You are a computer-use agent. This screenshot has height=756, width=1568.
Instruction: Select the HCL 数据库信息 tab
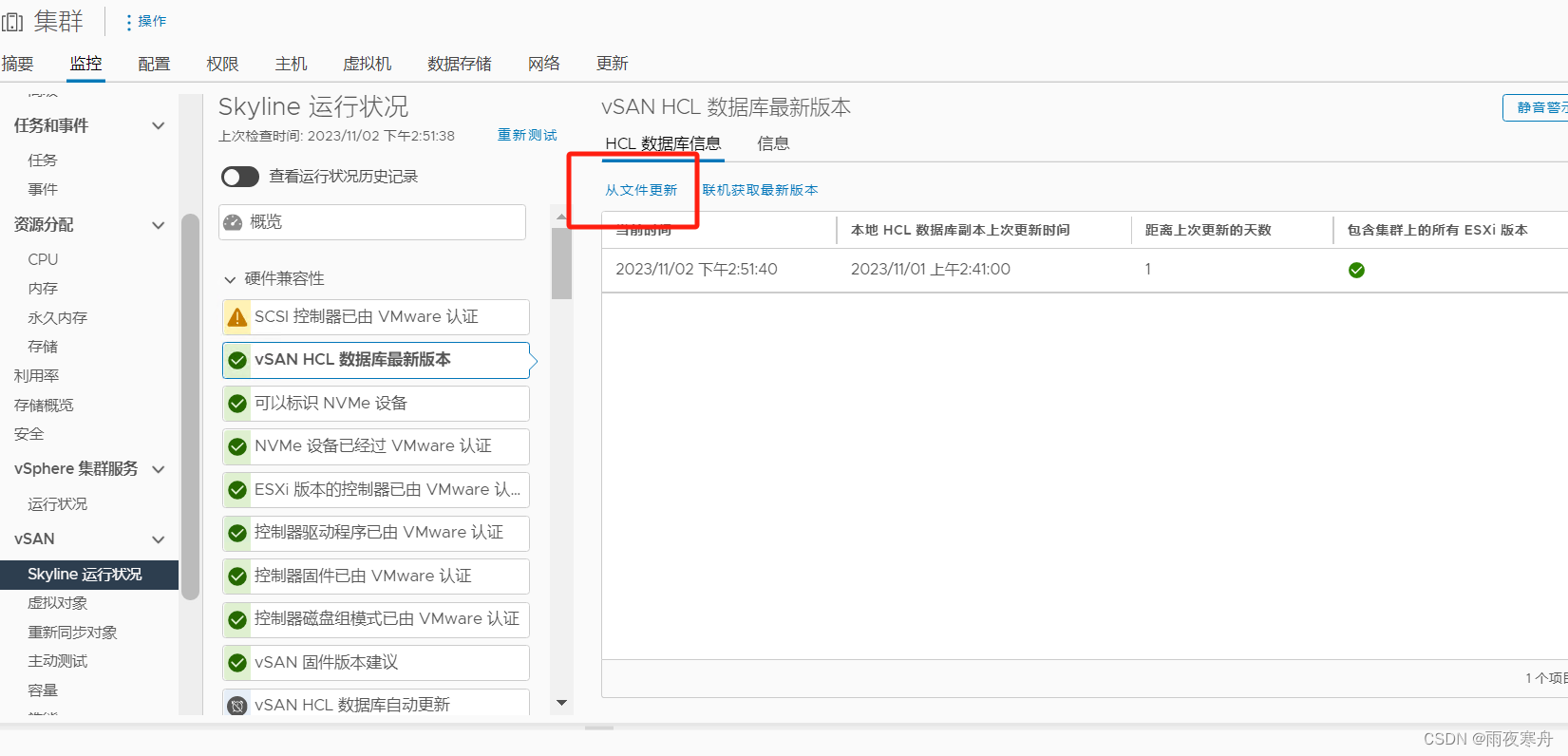pos(663,143)
